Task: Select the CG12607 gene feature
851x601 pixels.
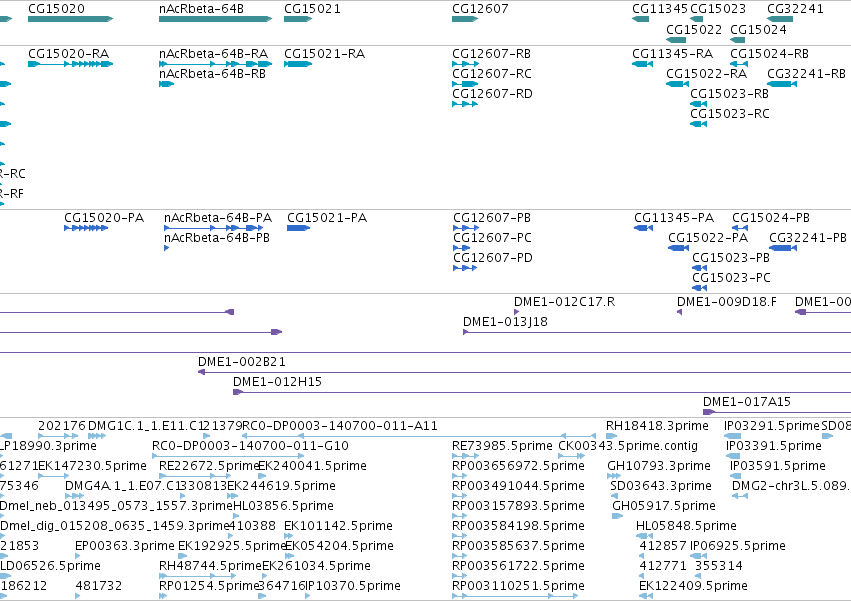Action: coord(465,19)
